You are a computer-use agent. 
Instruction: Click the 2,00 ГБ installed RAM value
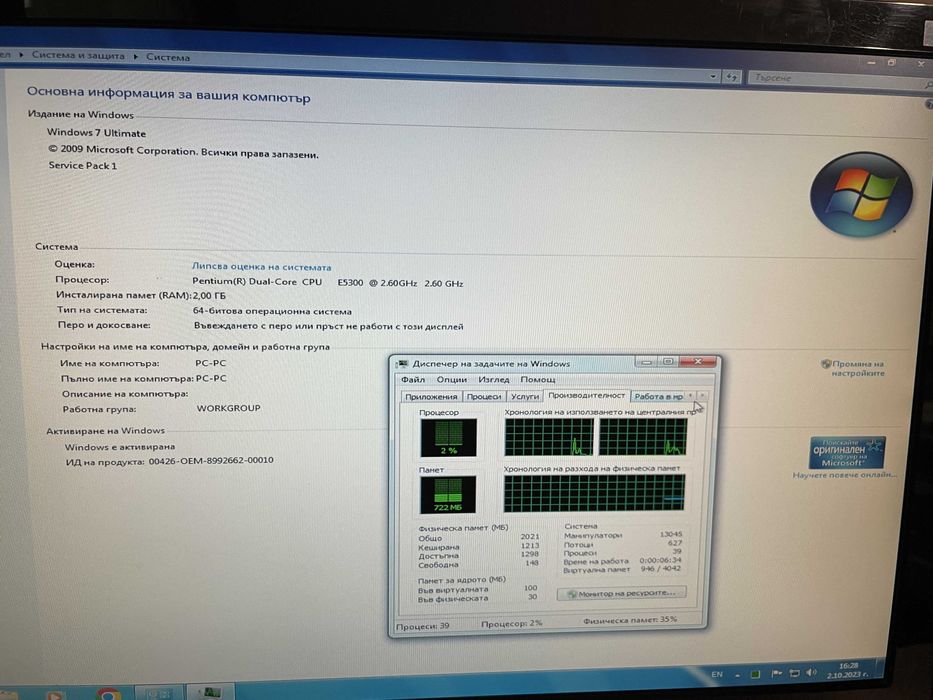(x=209, y=295)
